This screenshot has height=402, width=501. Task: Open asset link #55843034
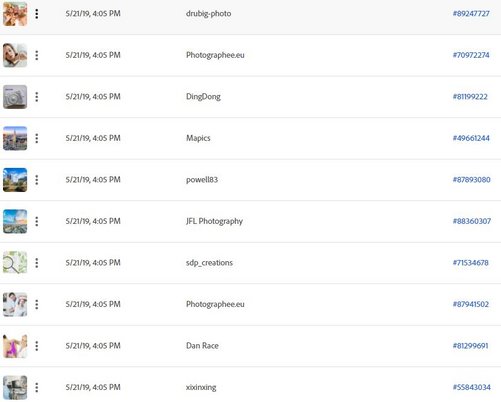click(x=471, y=387)
